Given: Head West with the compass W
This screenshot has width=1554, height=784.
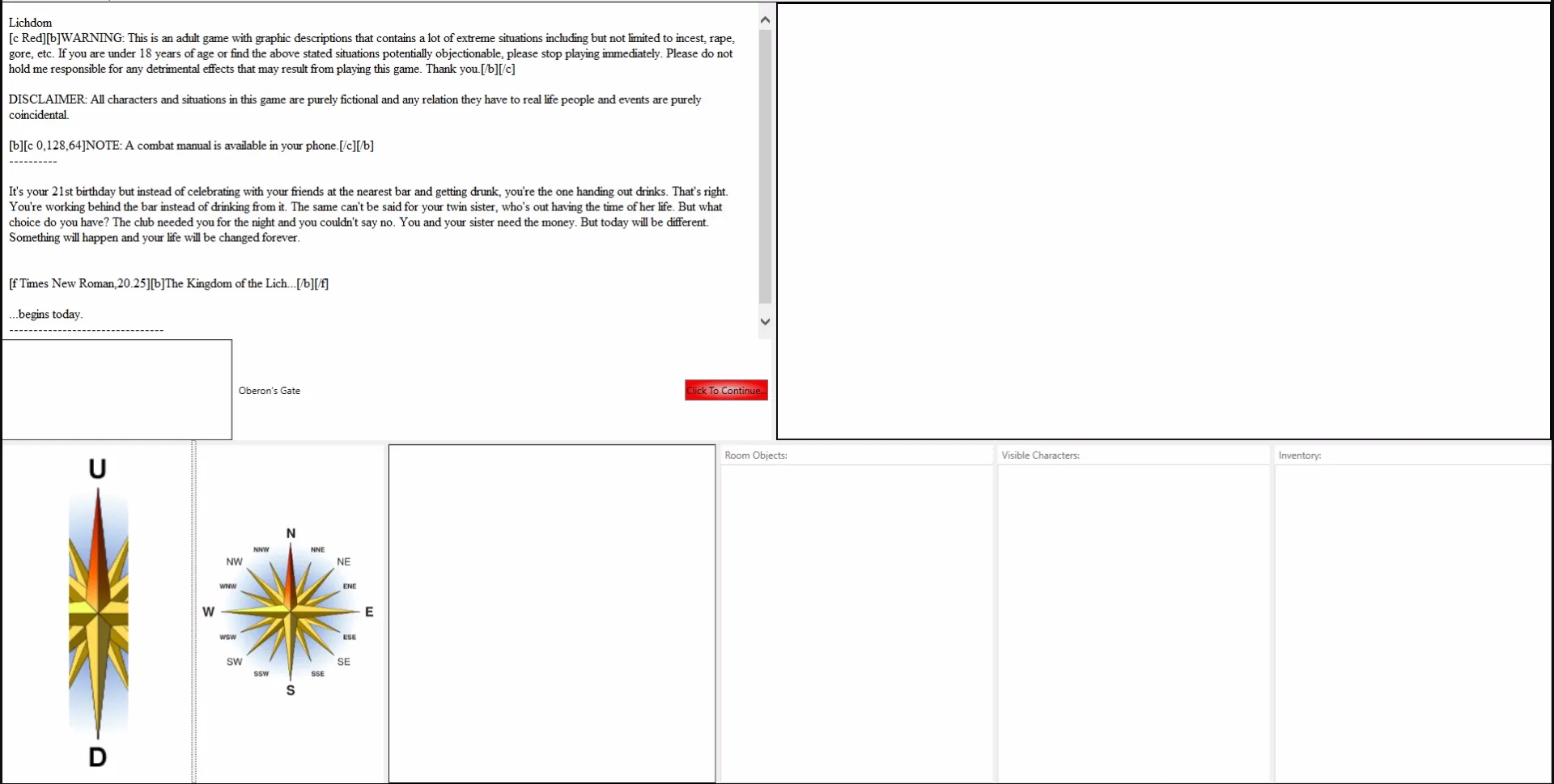Looking at the screenshot, I should point(208,612).
